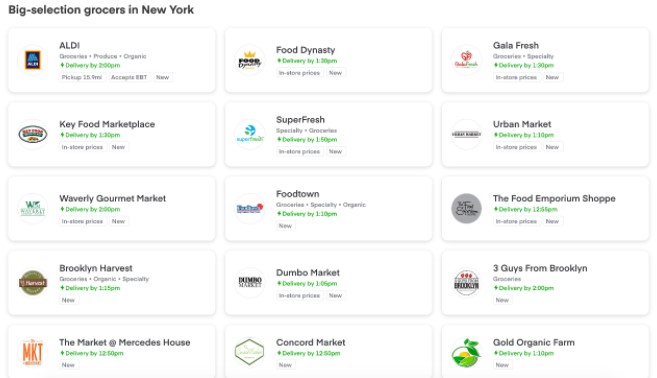The width and height of the screenshot is (657, 378).
Task: Click Brooklyn Harvest's Groceries Organic Specialty line
Action: pyautogui.click(x=104, y=279)
